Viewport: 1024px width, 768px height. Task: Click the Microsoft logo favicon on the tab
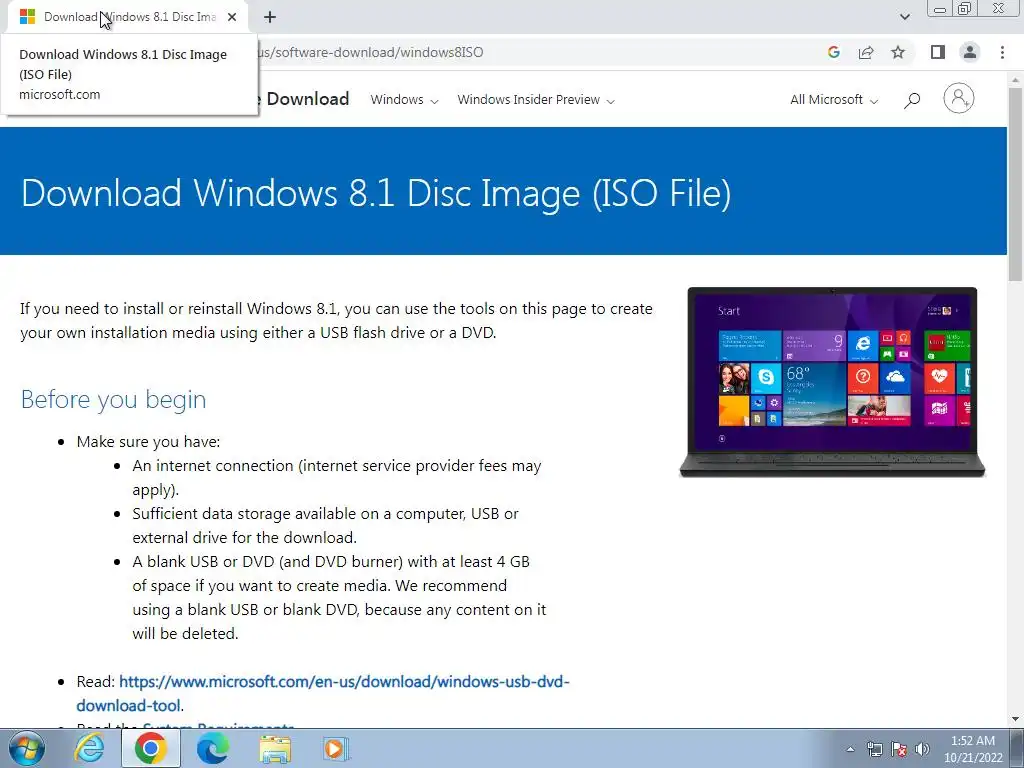point(27,17)
